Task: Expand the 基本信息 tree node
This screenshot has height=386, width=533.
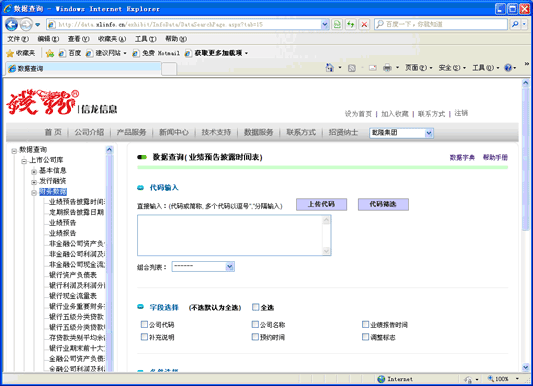Action: [34, 172]
